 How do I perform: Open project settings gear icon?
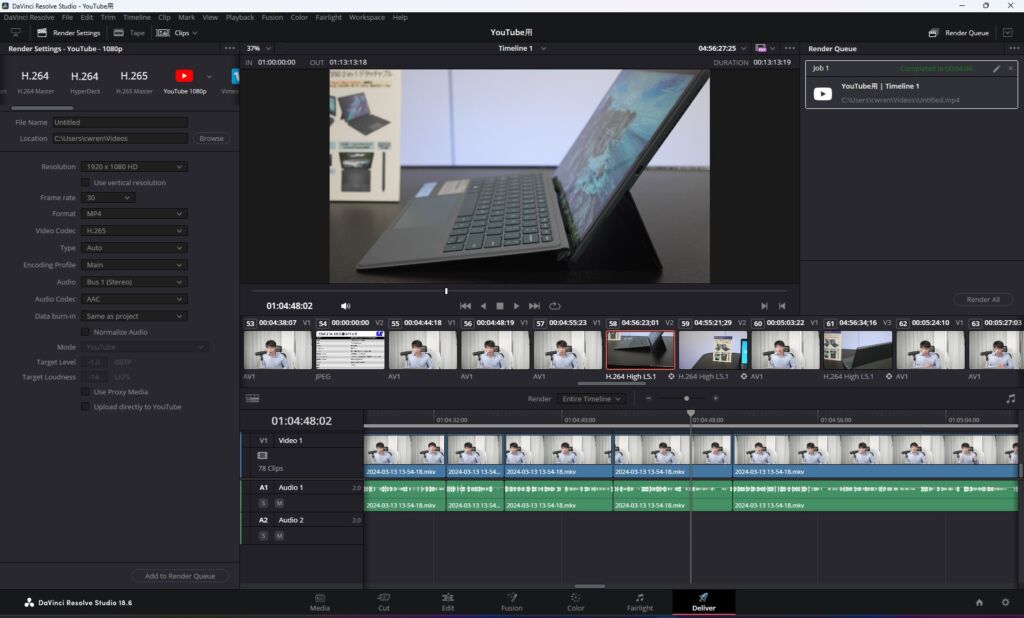[1006, 602]
